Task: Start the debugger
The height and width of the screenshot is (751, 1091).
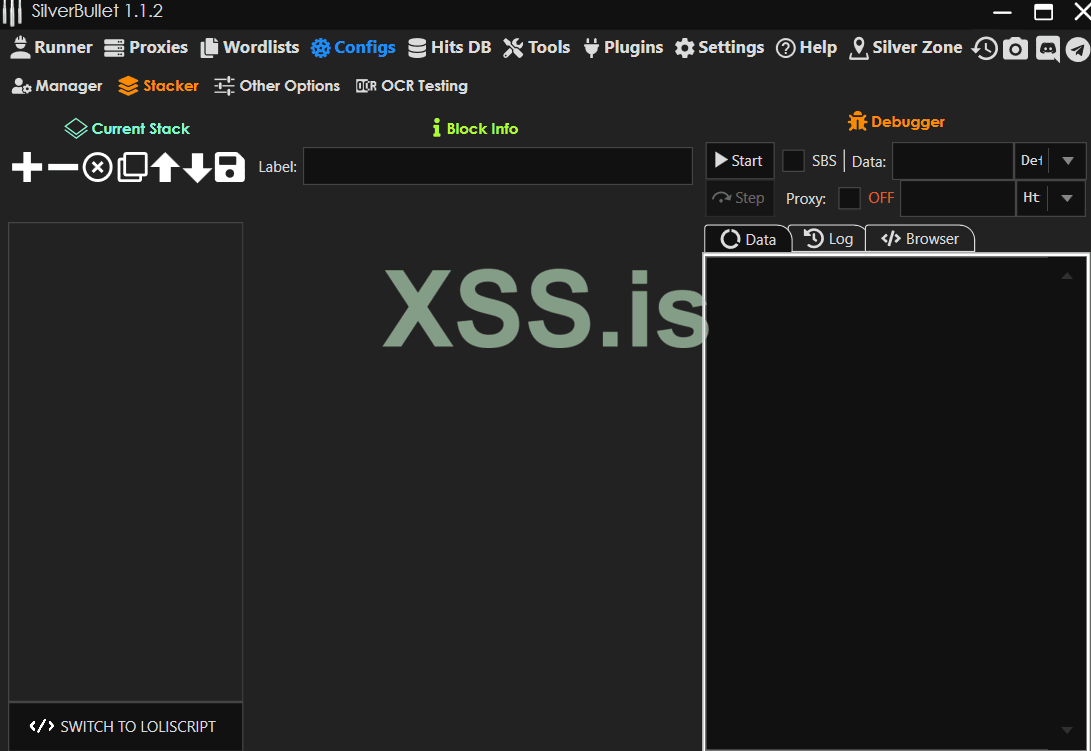Action: point(740,161)
